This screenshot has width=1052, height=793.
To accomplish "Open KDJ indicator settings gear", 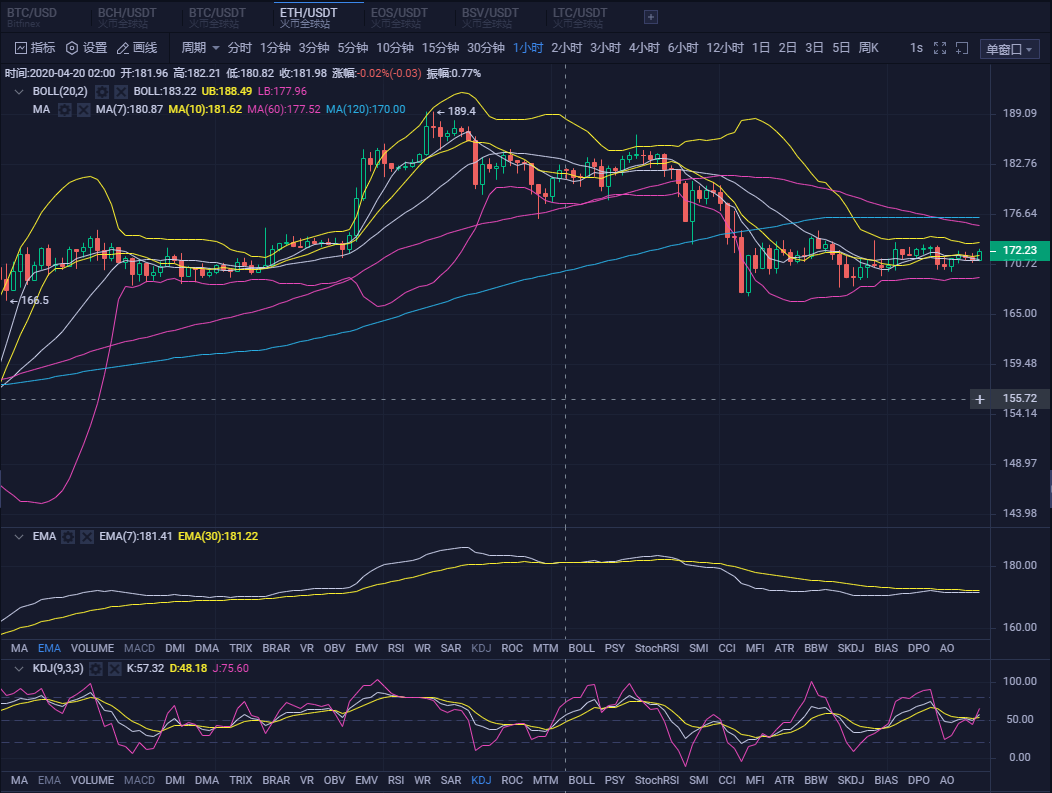I will click(x=97, y=668).
